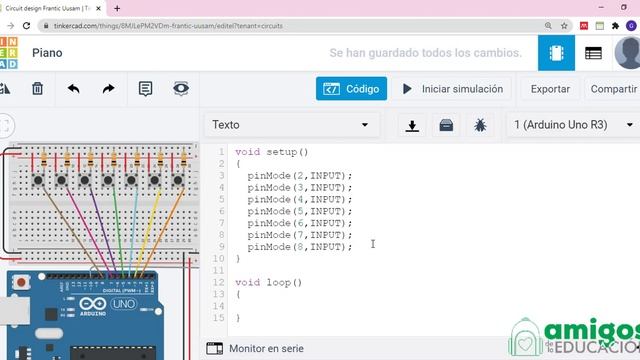Download the code with arrow icon

pyautogui.click(x=412, y=125)
